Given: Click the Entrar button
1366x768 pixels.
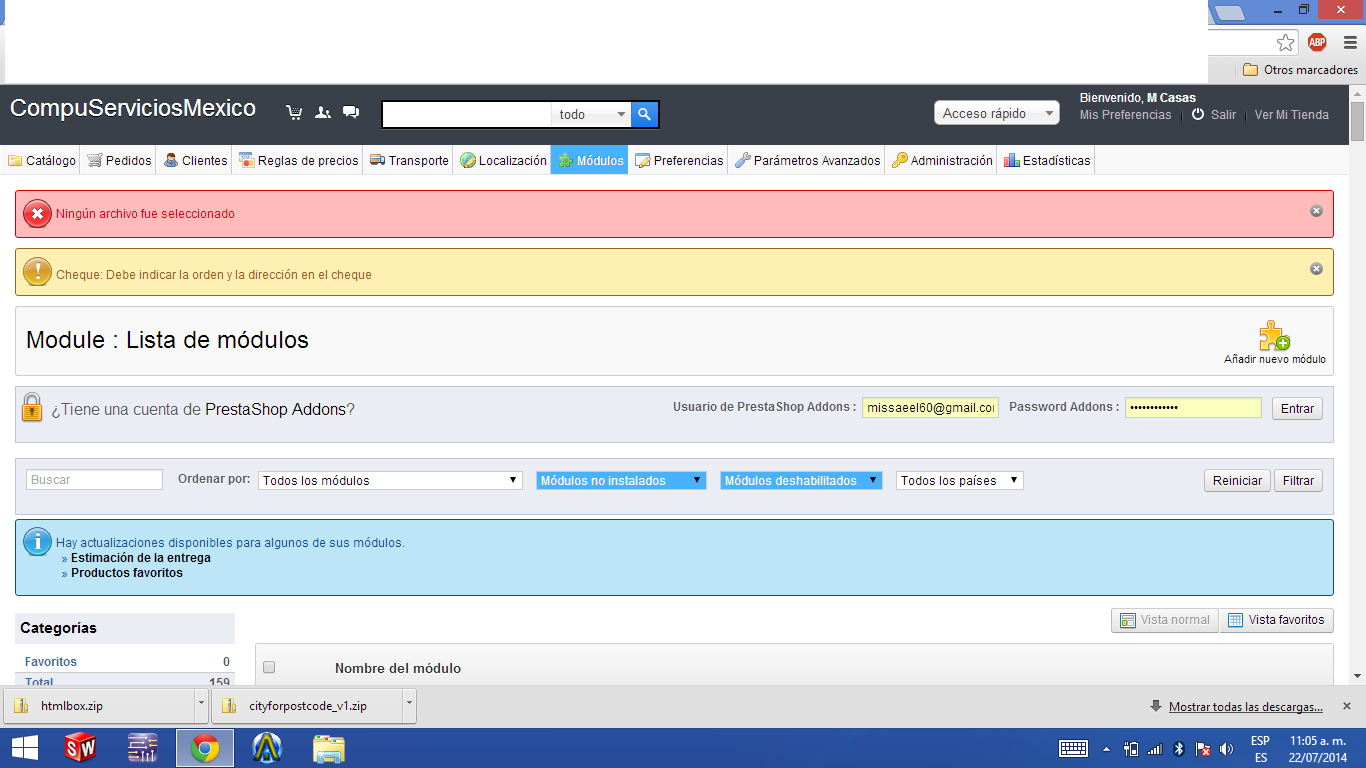Looking at the screenshot, I should click(x=1297, y=408).
